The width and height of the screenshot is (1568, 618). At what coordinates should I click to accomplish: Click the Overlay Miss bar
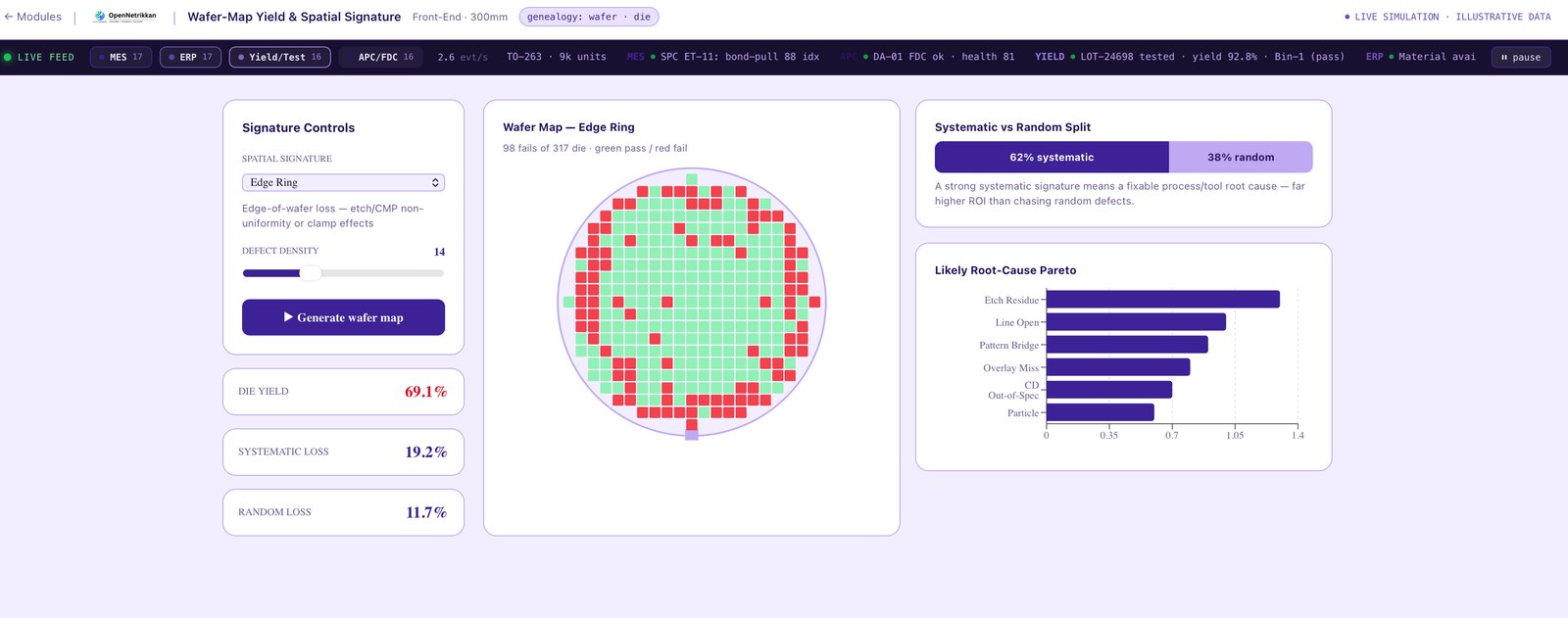pos(1118,367)
